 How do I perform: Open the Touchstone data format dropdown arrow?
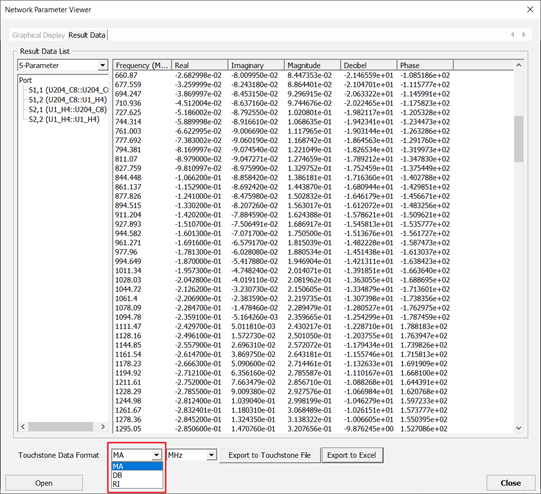point(156,455)
